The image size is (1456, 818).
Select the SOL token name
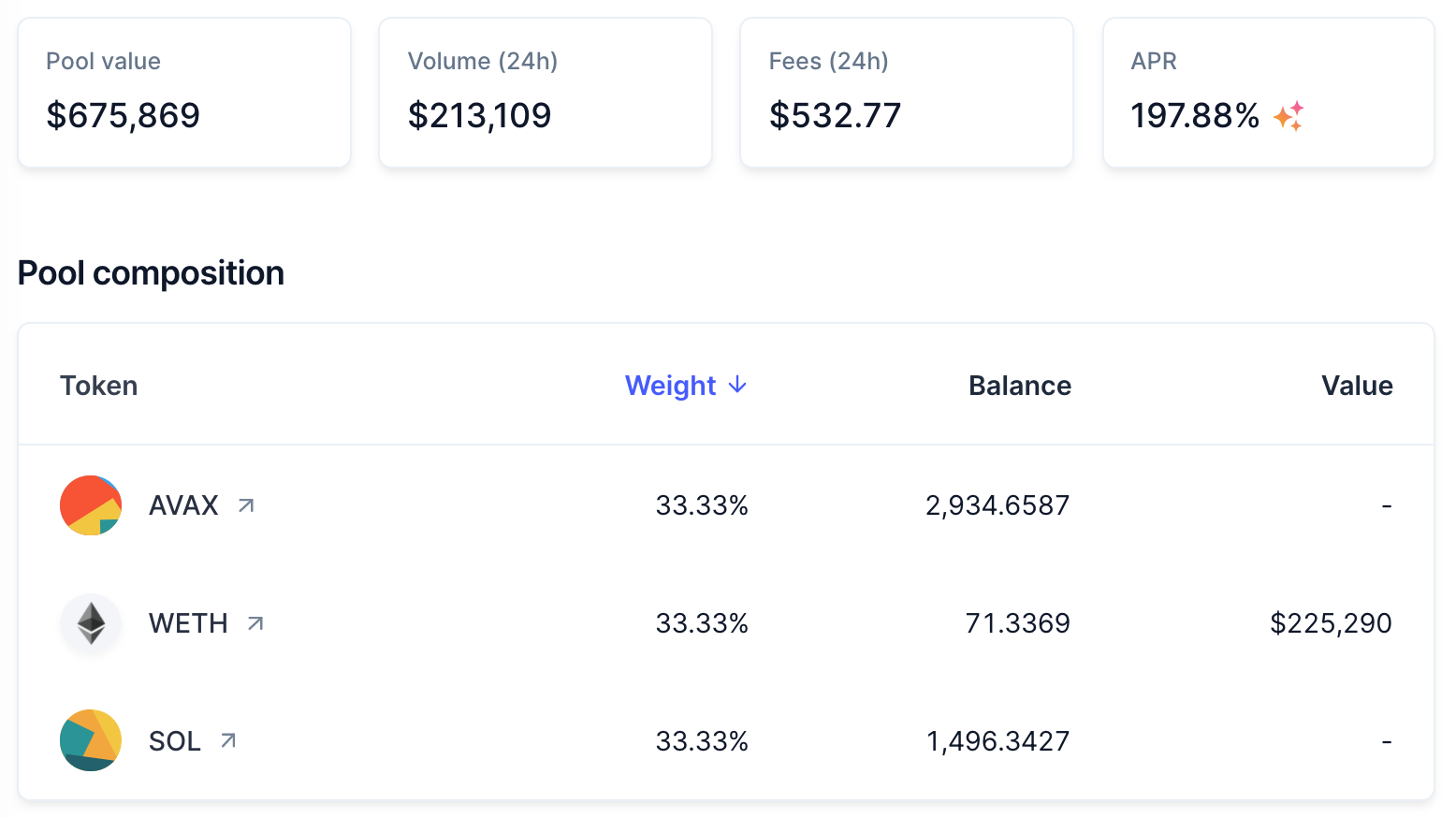175,741
